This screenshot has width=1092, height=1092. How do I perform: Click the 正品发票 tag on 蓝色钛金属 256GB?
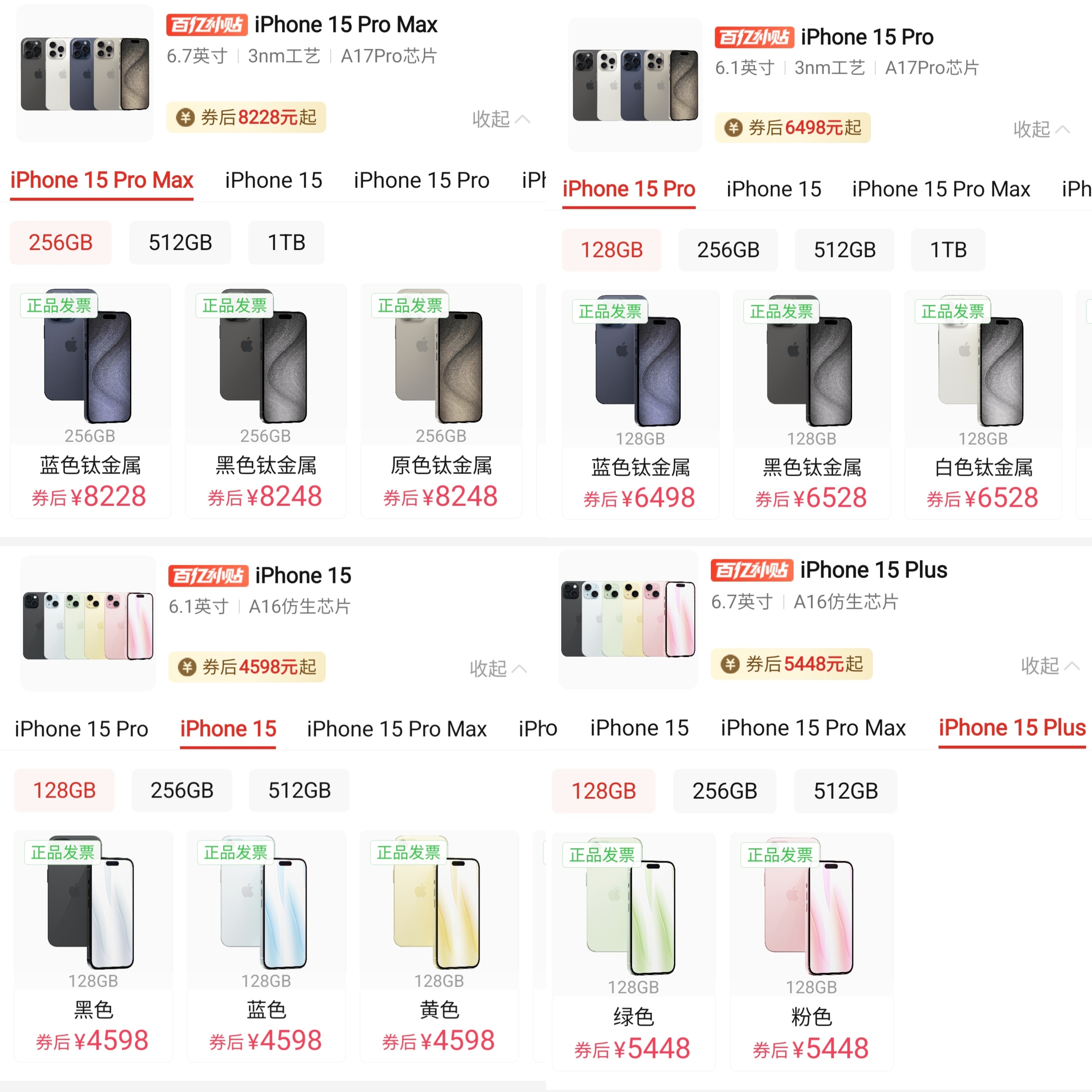click(x=59, y=306)
